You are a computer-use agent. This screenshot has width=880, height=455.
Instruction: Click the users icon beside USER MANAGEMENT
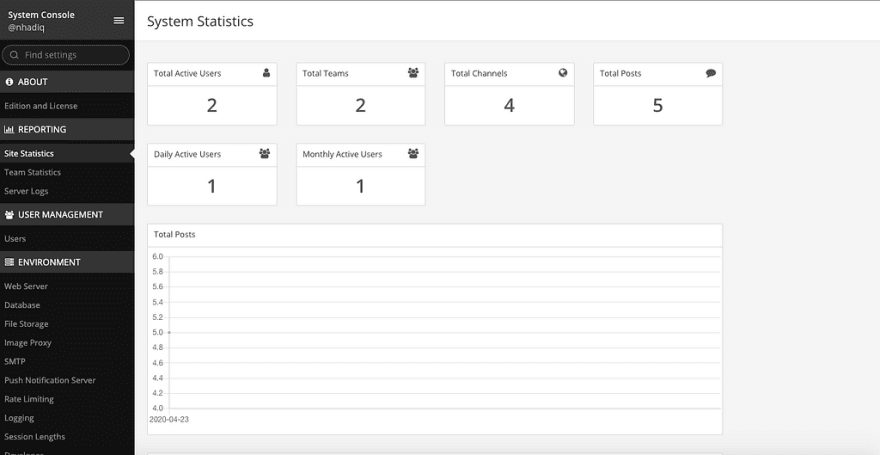[9, 215]
